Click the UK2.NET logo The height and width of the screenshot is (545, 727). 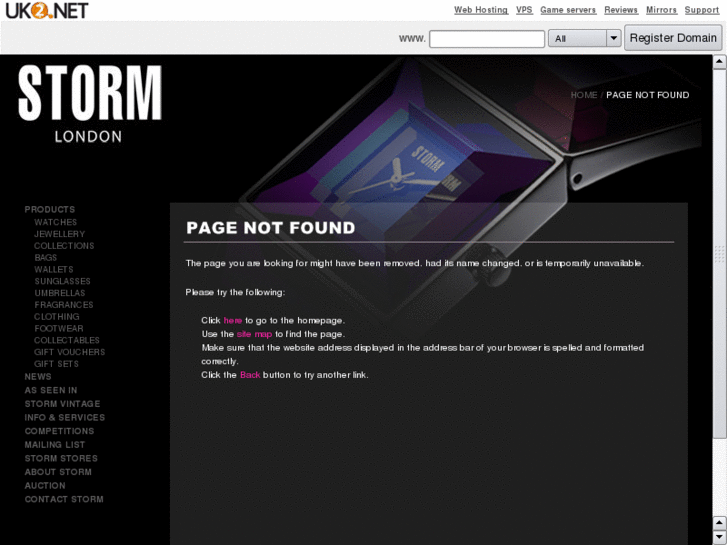click(46, 10)
